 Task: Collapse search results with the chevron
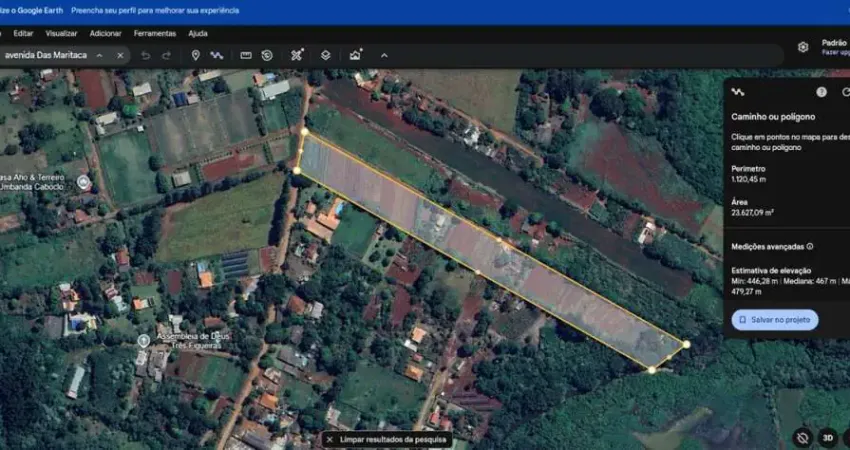point(99,55)
